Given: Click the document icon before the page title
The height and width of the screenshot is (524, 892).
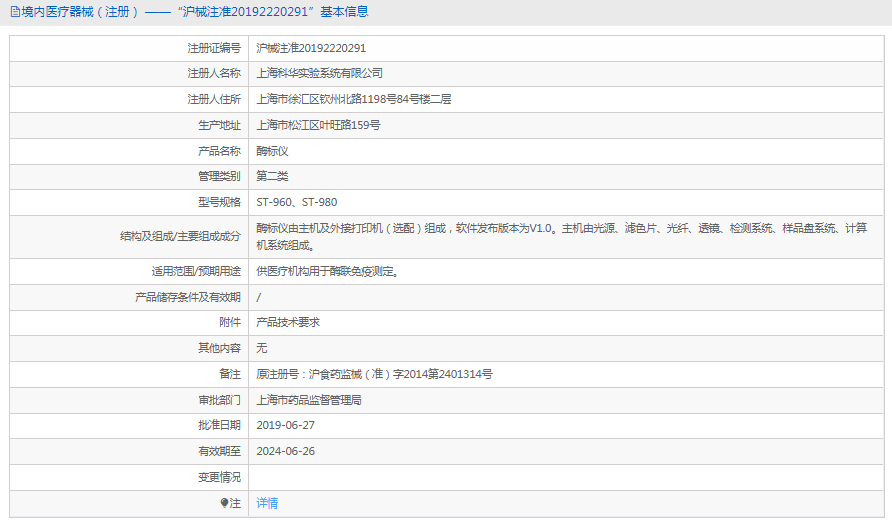Looking at the screenshot, I should [15, 12].
